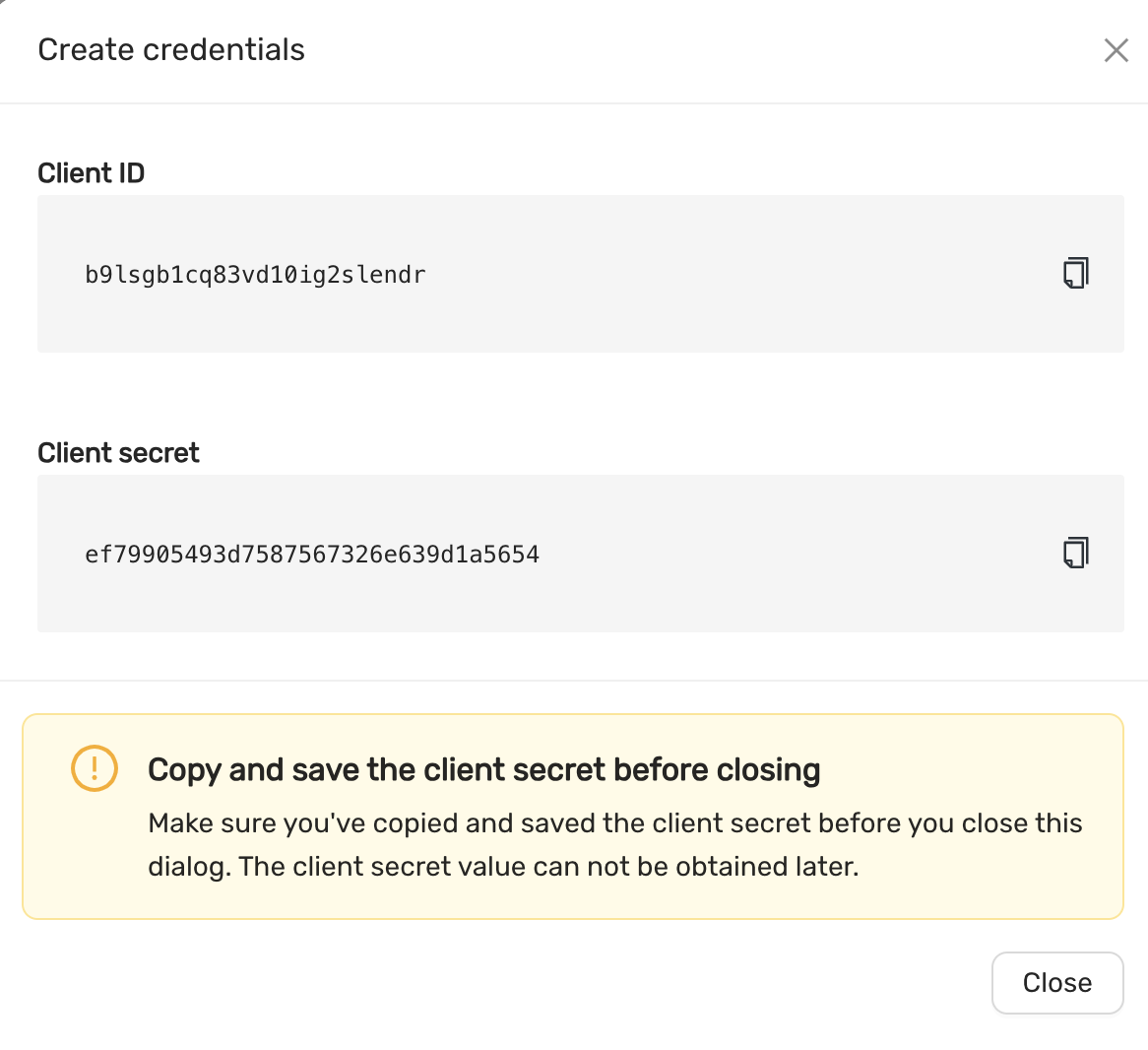1148x1050 pixels.
Task: Click the orange warning exclamation icon
Action: pos(95,768)
